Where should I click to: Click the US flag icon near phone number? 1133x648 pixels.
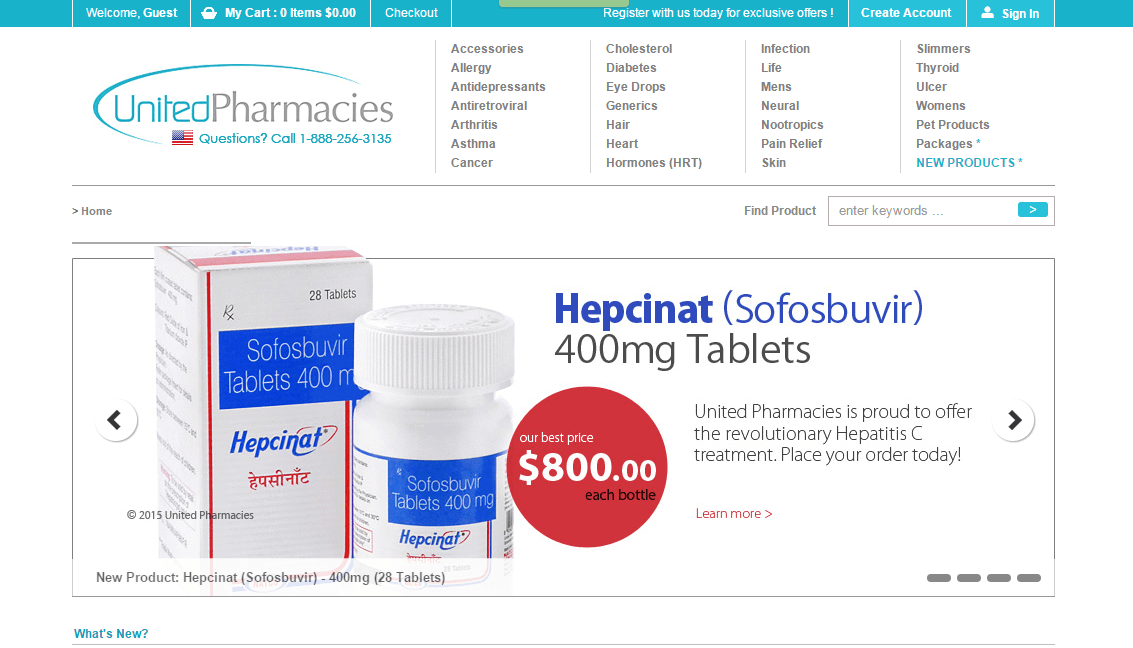tap(182, 137)
